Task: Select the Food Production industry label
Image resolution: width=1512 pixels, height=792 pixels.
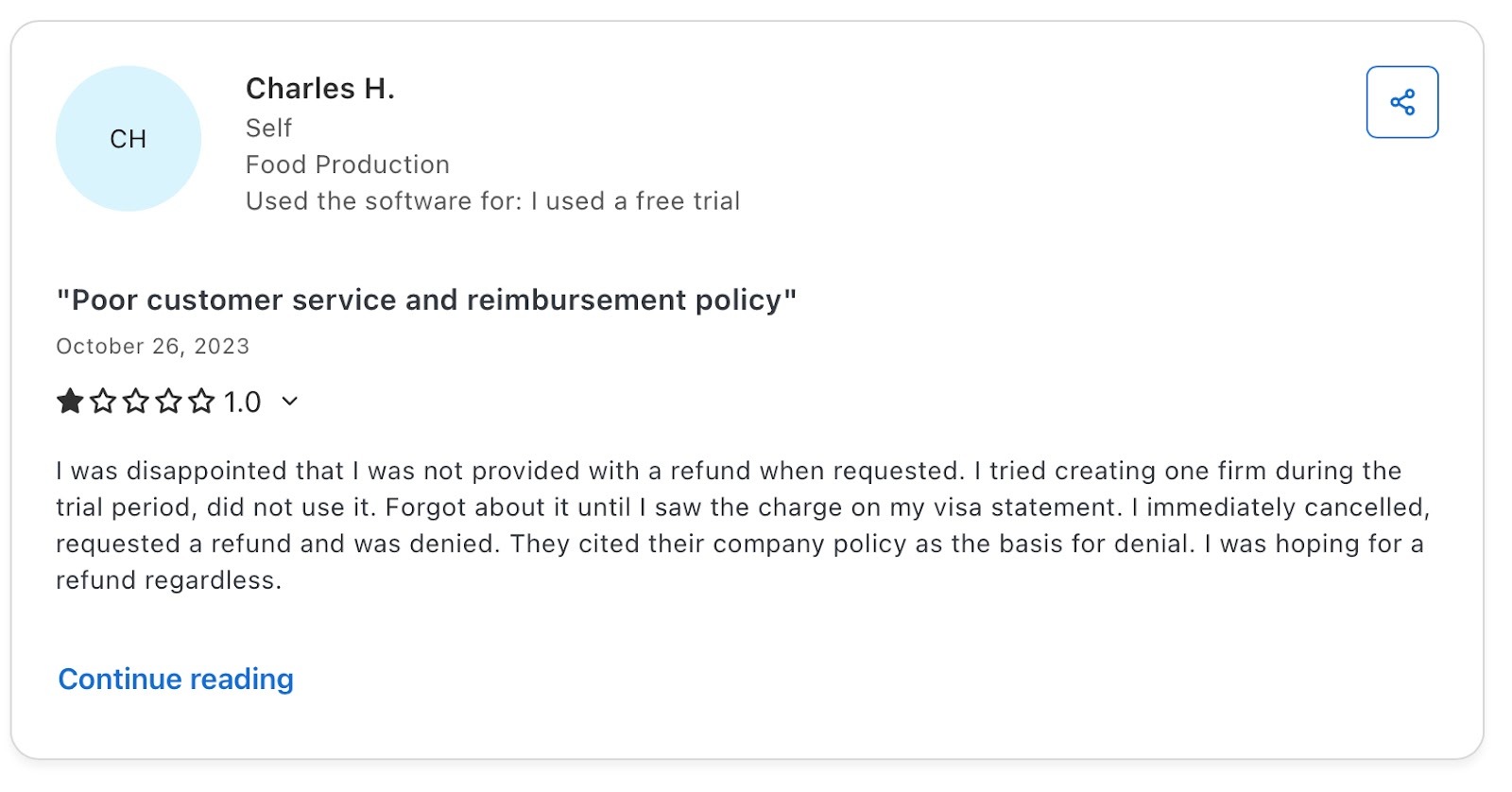Action: (348, 164)
